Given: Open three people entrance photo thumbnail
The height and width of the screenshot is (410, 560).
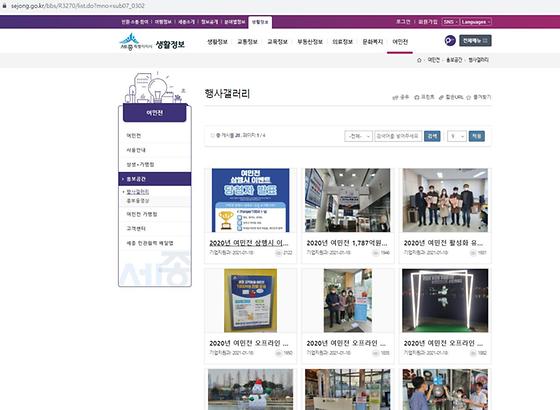Looking at the screenshot, I should point(348,301).
